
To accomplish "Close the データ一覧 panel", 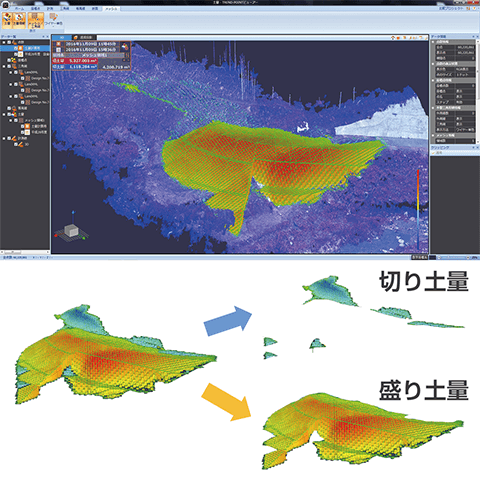I will [x=47, y=37].
